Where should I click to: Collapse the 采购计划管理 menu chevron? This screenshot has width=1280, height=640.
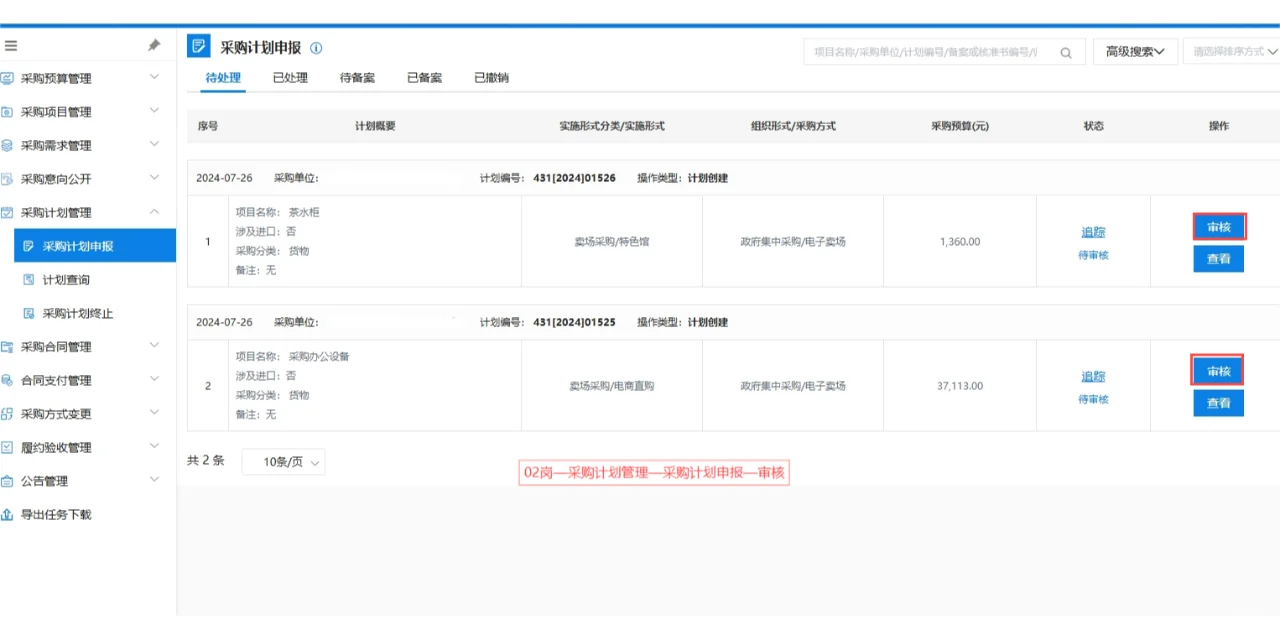154,211
